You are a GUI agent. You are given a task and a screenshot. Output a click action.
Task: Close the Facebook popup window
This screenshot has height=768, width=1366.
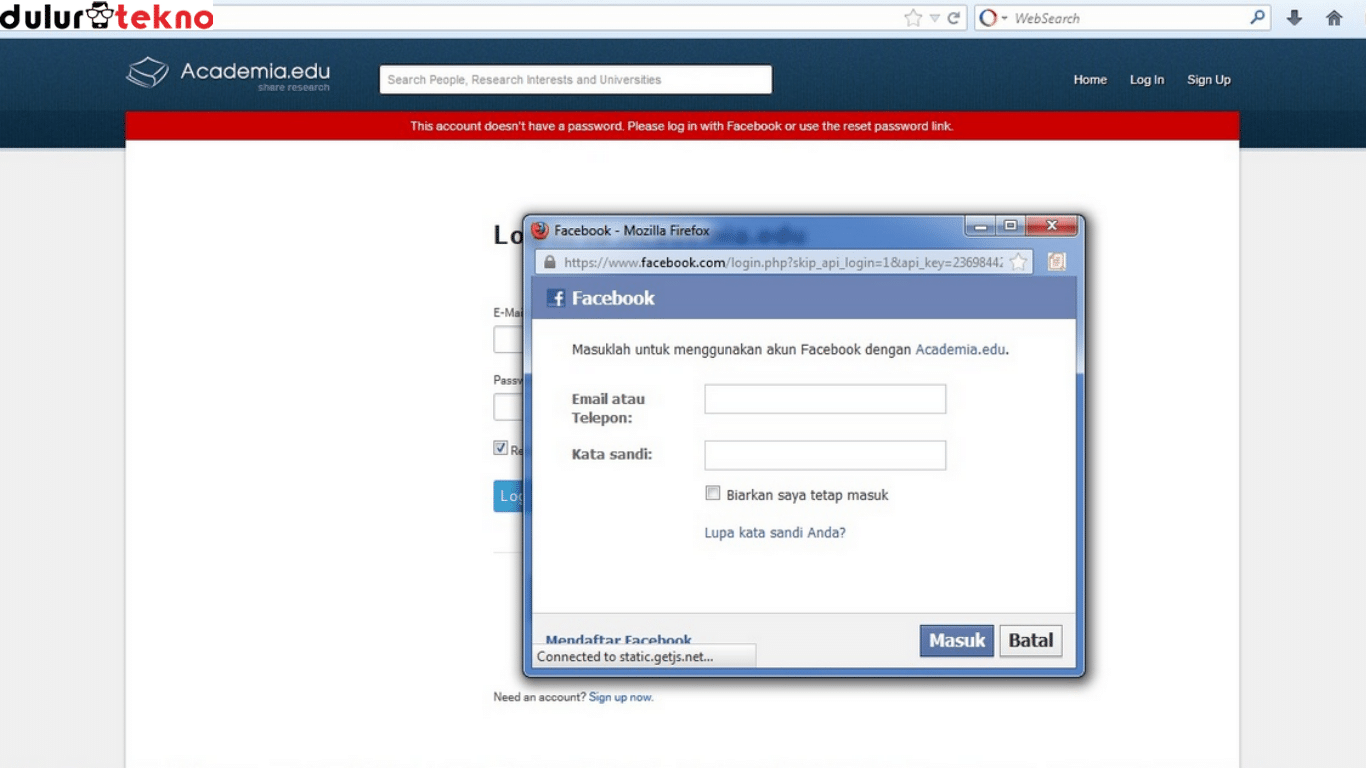coord(1051,227)
